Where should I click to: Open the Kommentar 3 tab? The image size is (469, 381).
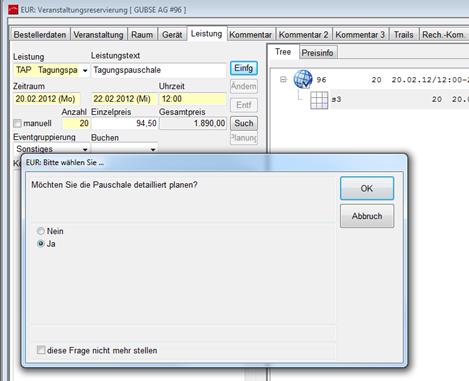360,35
